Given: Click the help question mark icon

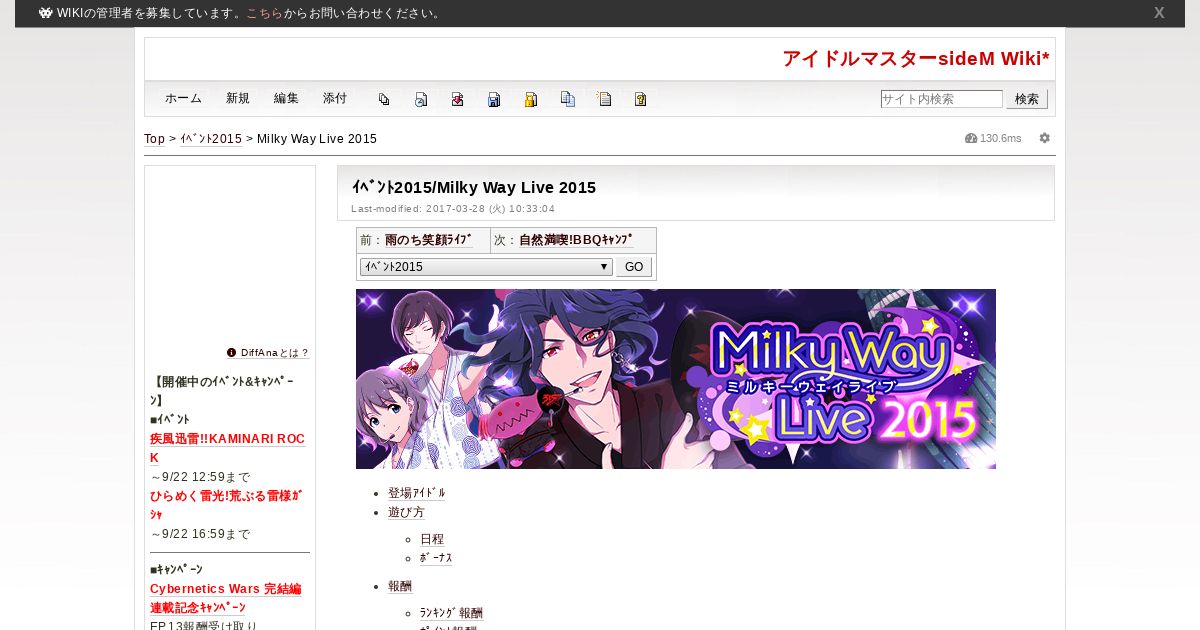Looking at the screenshot, I should [641, 99].
